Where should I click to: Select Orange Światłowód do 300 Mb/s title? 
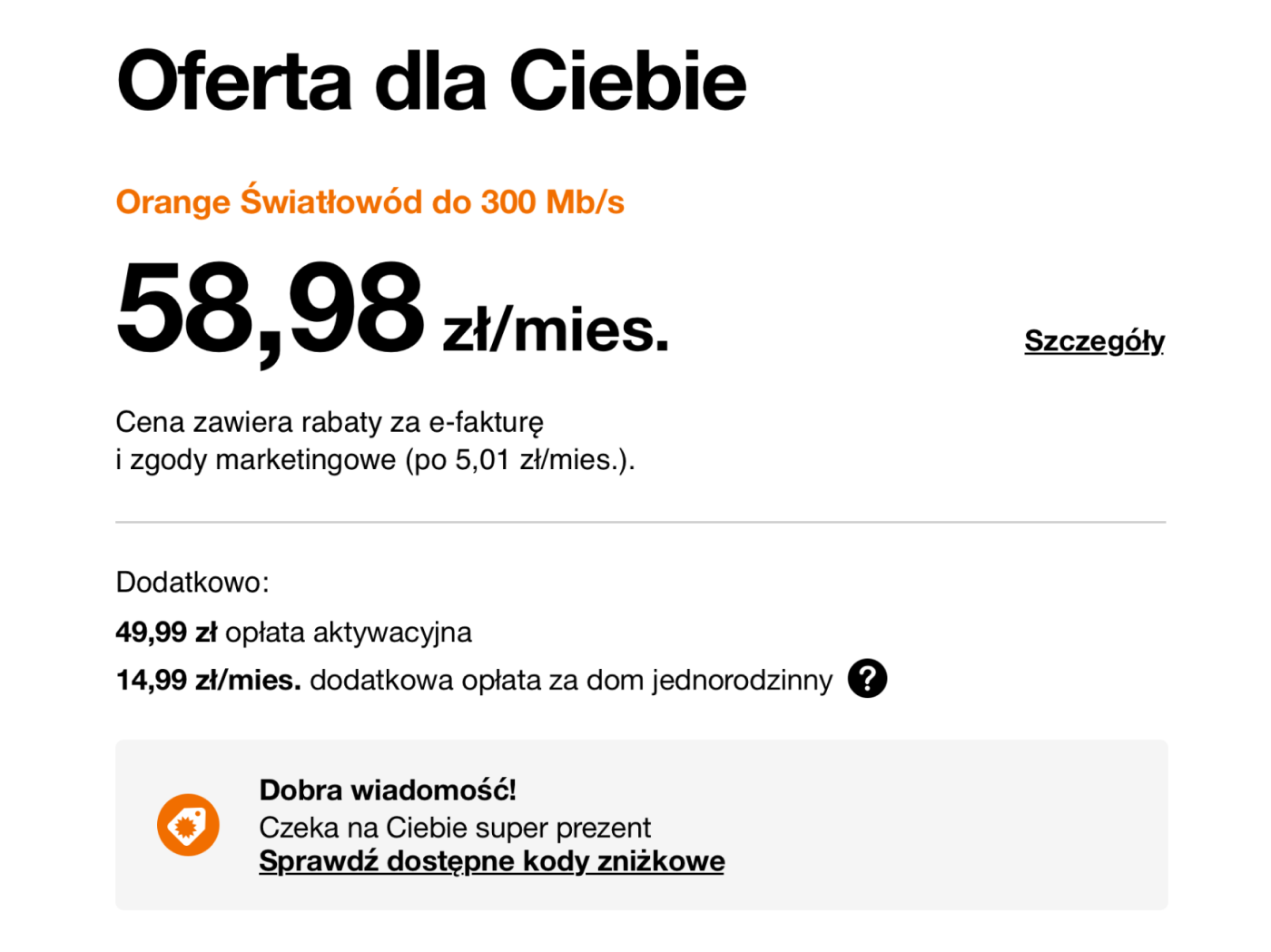pyautogui.click(x=370, y=201)
